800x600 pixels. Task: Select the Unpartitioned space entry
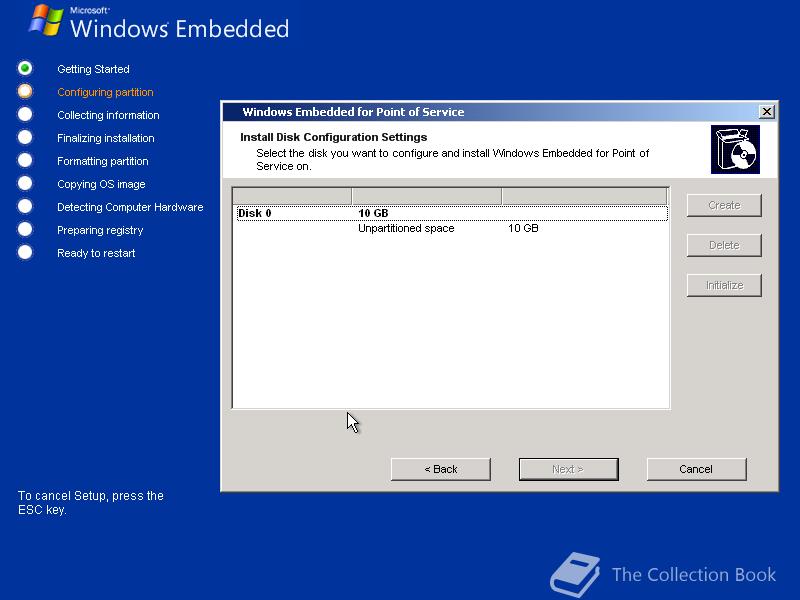[406, 228]
